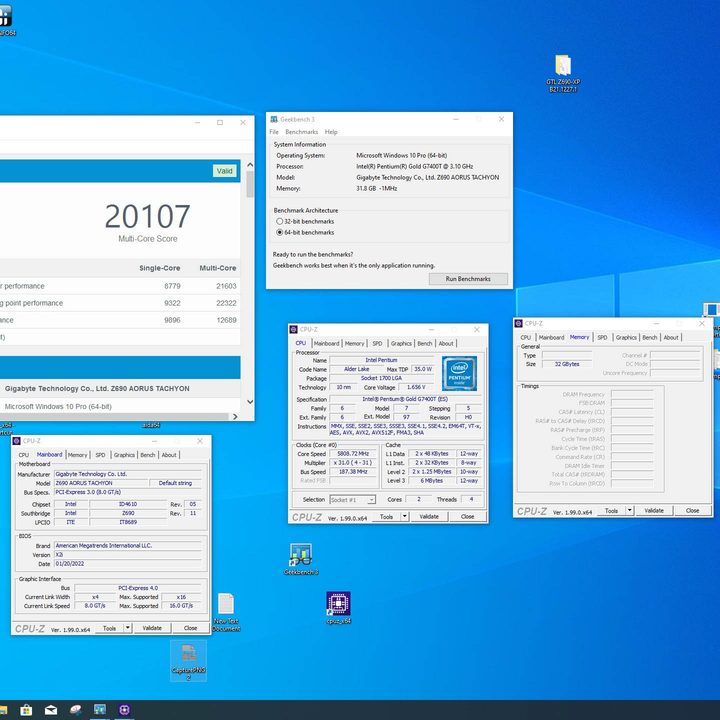Switch to Bench tab in CPU-Z CPU window
The height and width of the screenshot is (720, 720).
pyautogui.click(x=425, y=343)
